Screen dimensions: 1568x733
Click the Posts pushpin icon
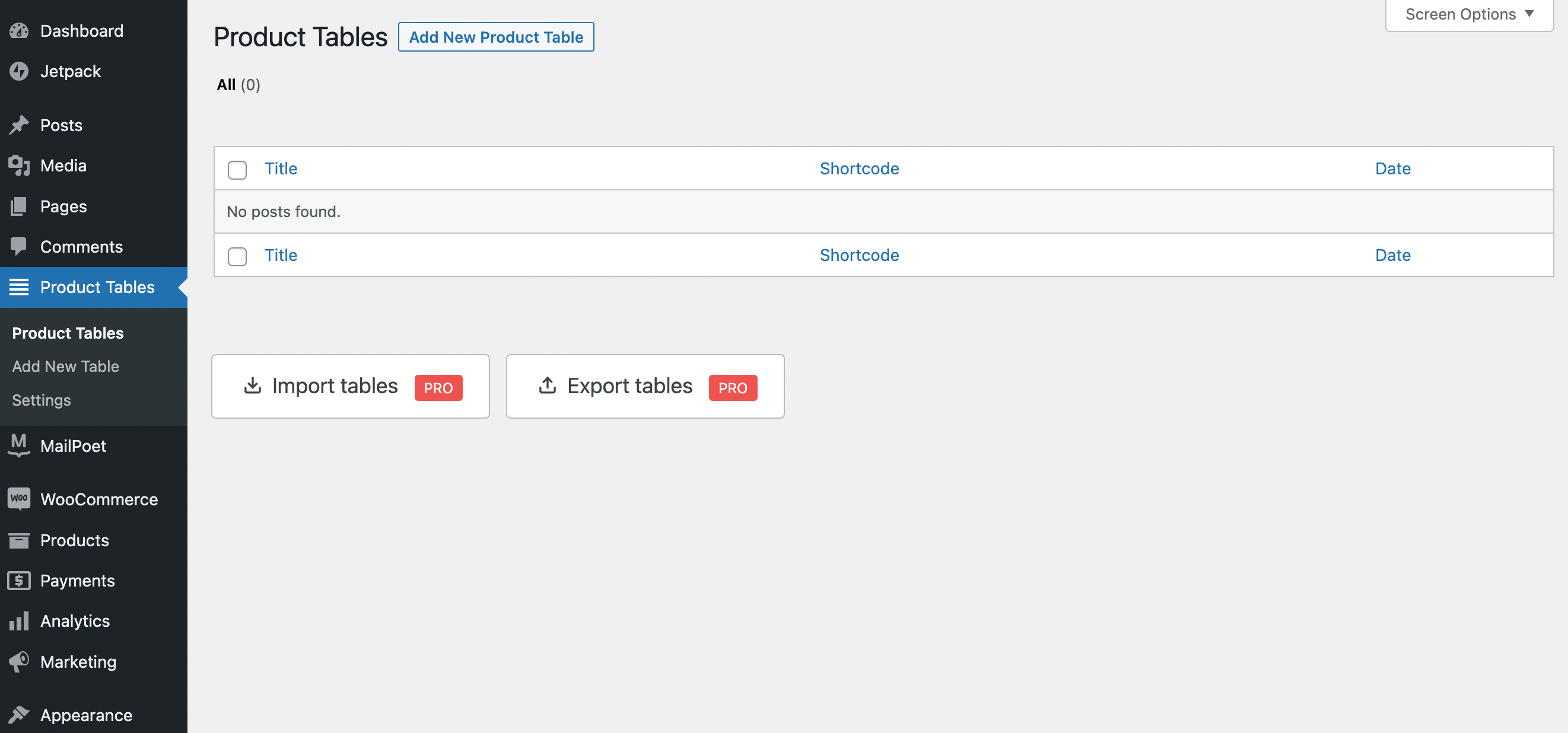[19, 125]
